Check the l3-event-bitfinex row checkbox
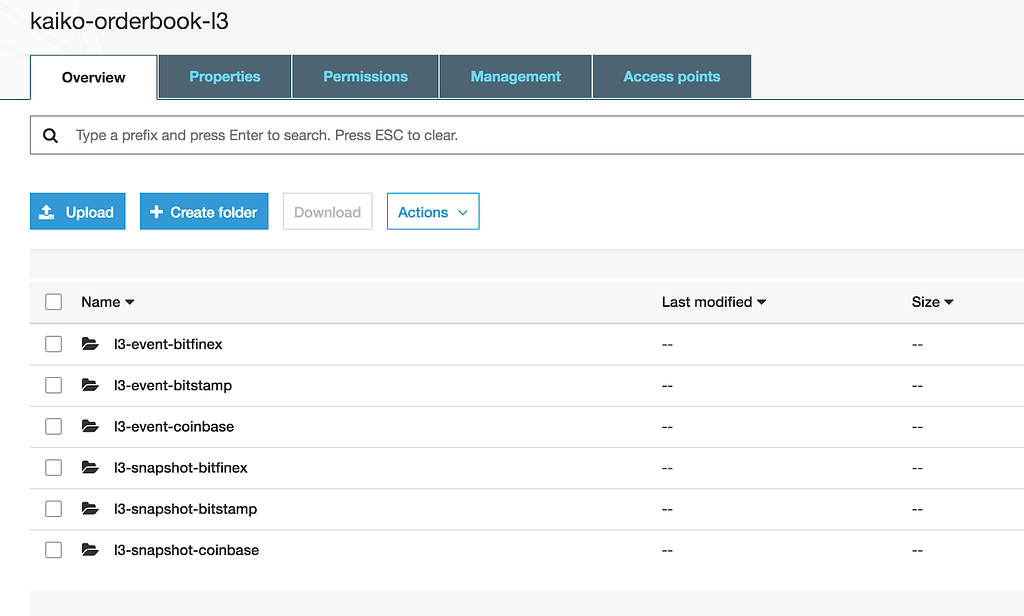Screen dimensions: 1024x616 (54, 344)
